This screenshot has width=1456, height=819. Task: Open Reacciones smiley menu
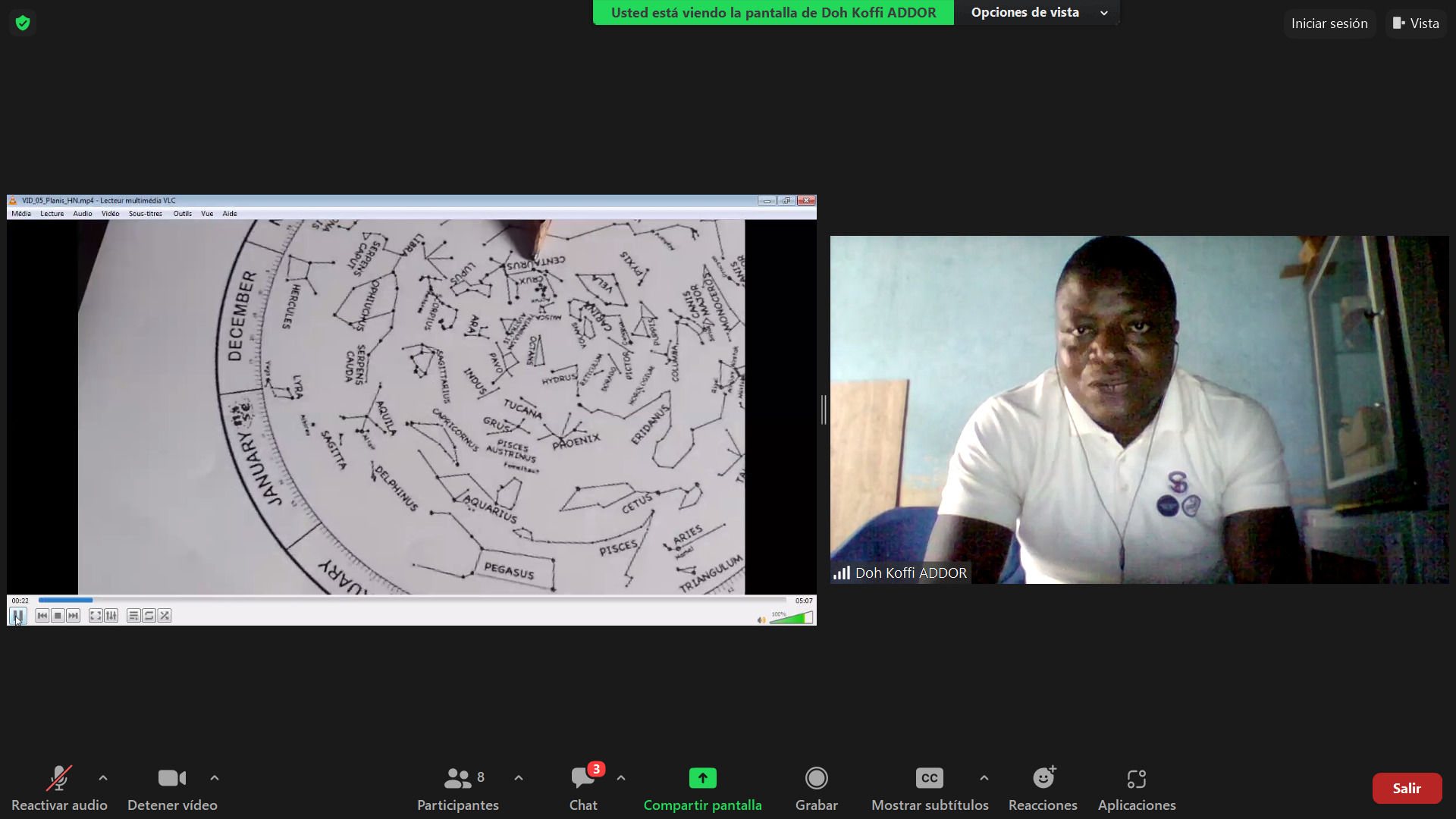click(x=1043, y=789)
